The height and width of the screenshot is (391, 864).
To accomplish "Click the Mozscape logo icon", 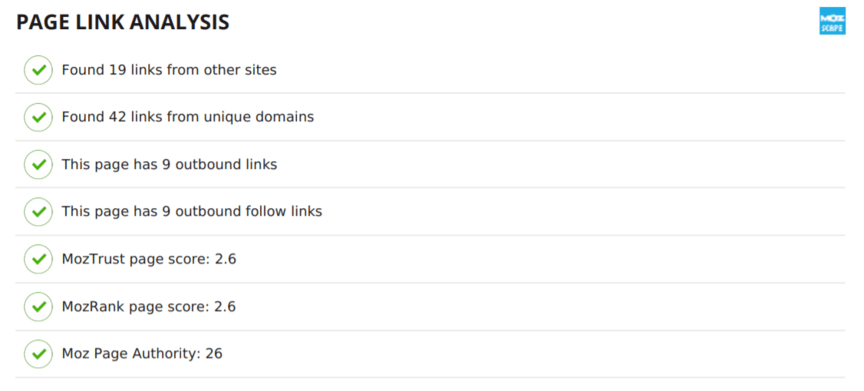I will [x=832, y=21].
